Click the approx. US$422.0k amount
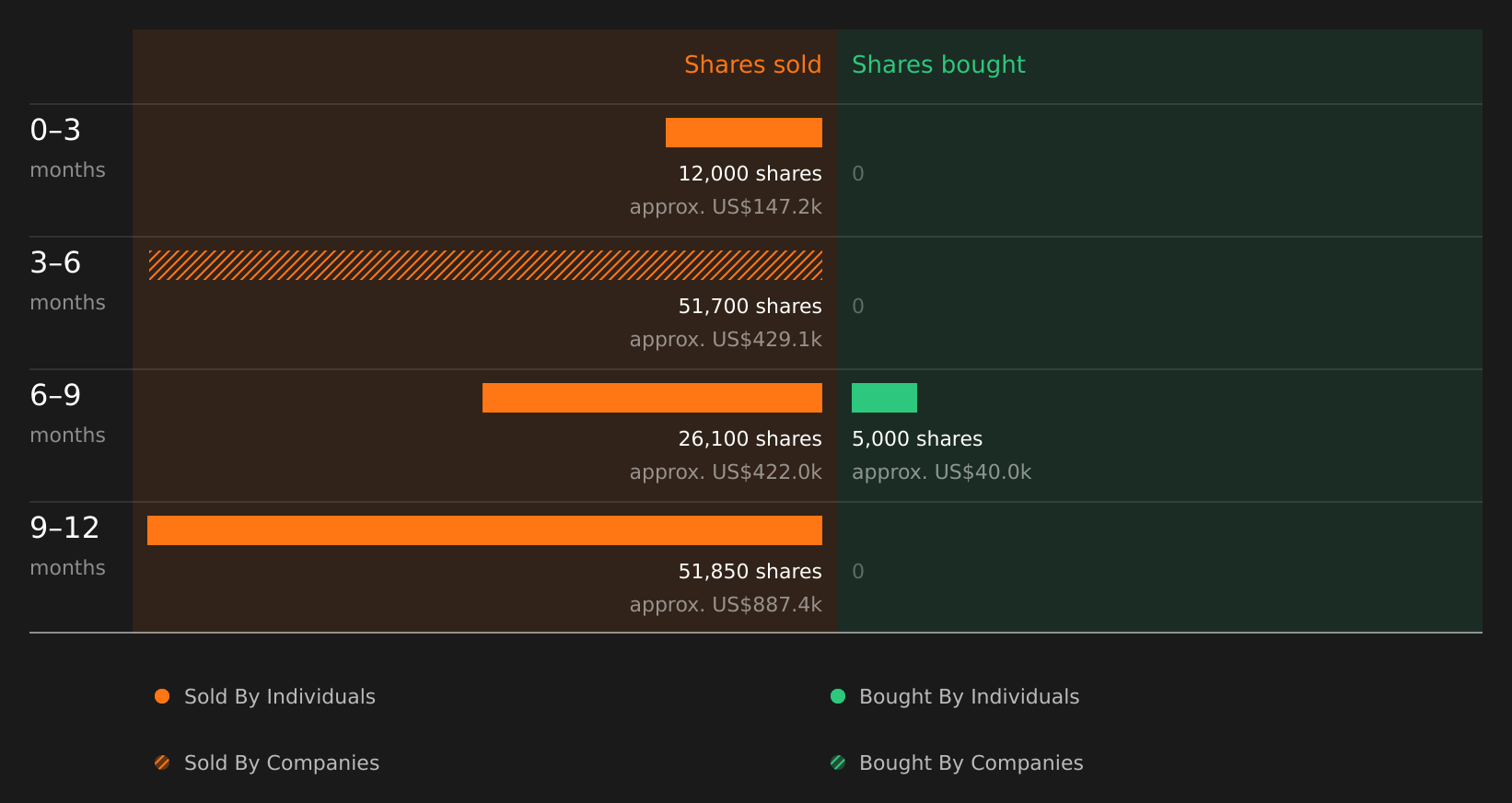Viewport: 1512px width, 803px height. (726, 472)
